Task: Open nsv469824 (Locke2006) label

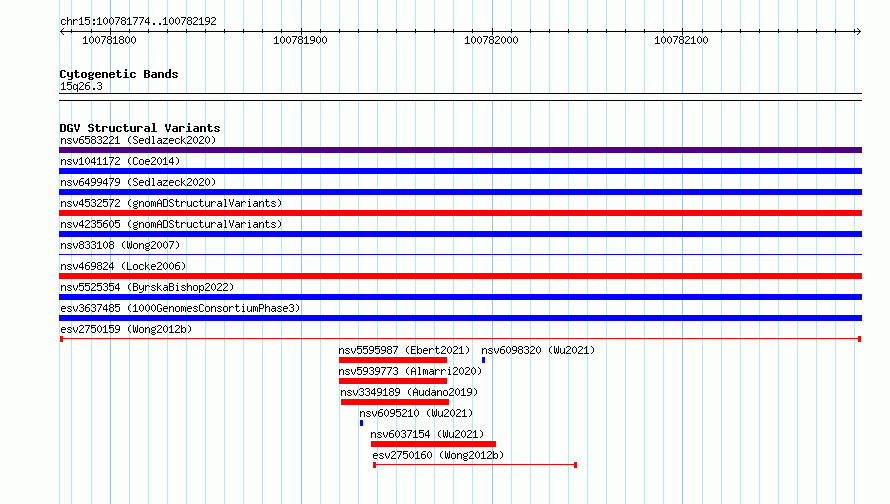Action: (123, 266)
